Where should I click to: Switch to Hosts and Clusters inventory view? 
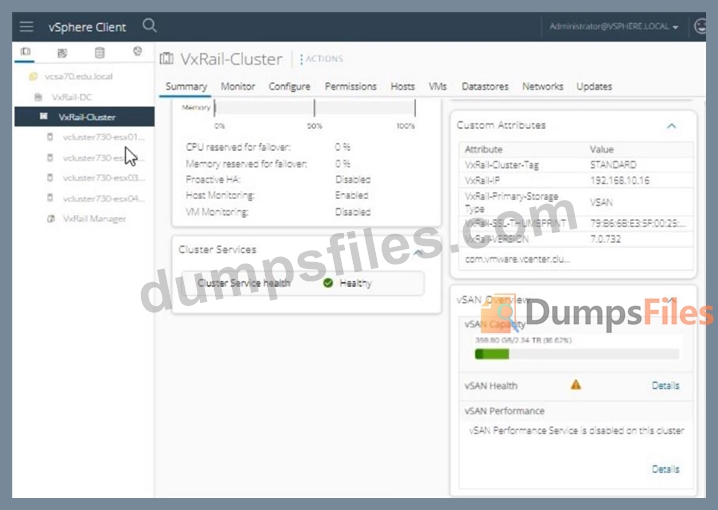25,52
